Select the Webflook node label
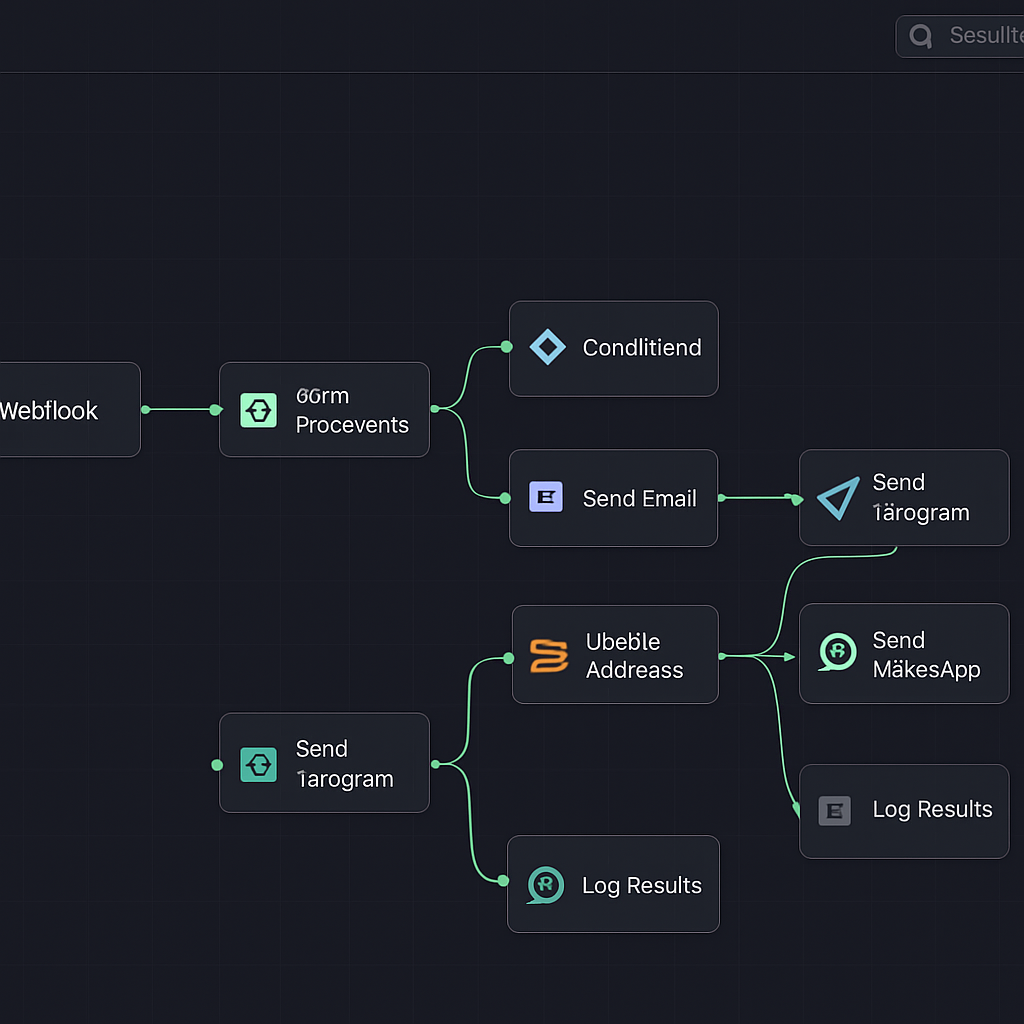This screenshot has height=1024, width=1024. 49,411
